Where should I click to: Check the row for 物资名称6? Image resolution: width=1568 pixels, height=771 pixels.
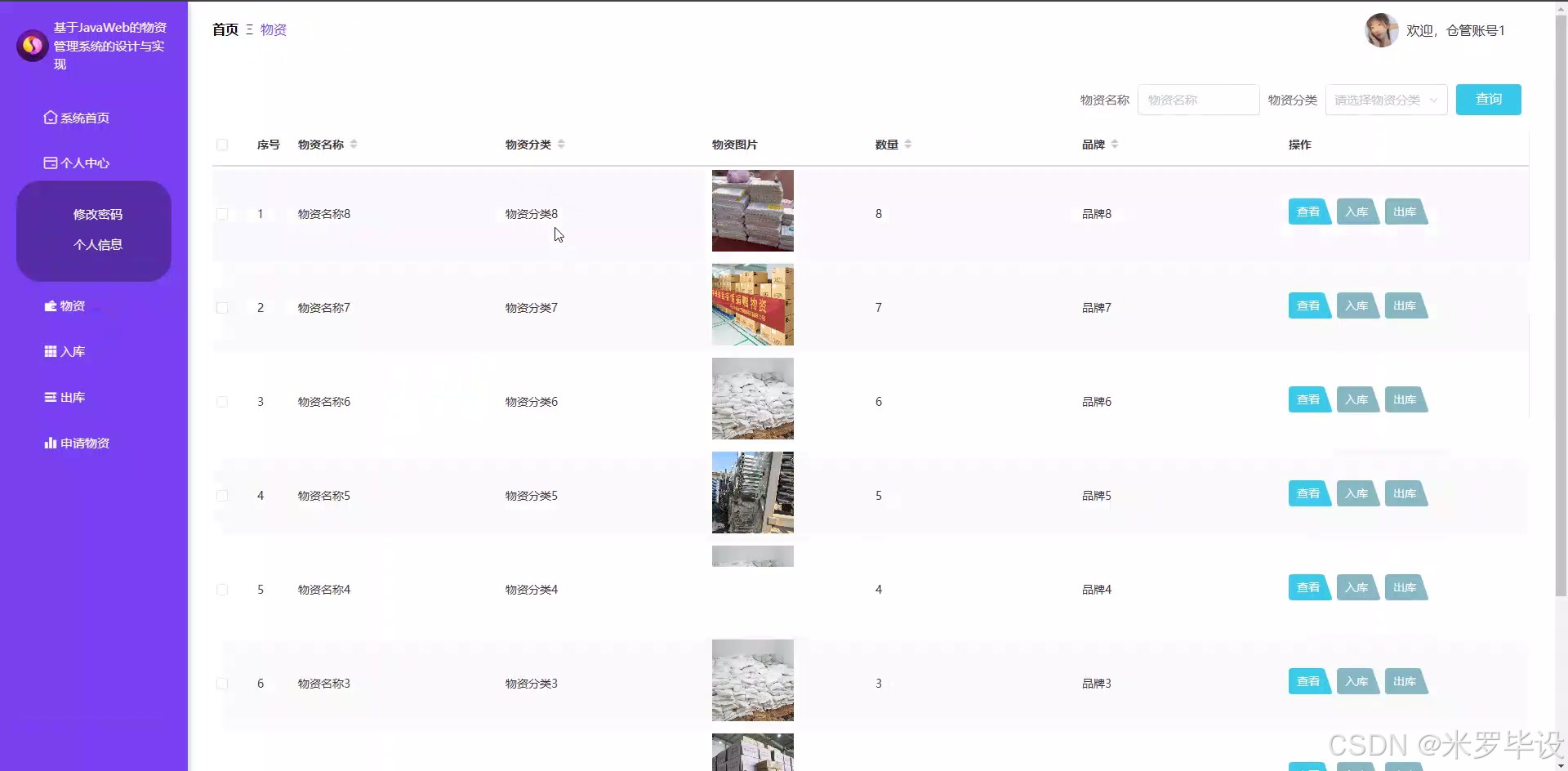coord(222,402)
